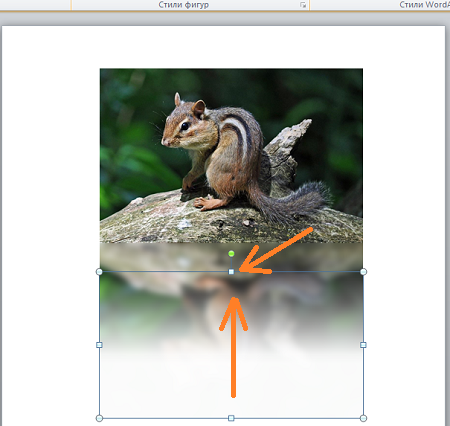This screenshot has width=450, height=426.
Task: Select the chipmunk photo
Action: tap(231, 156)
